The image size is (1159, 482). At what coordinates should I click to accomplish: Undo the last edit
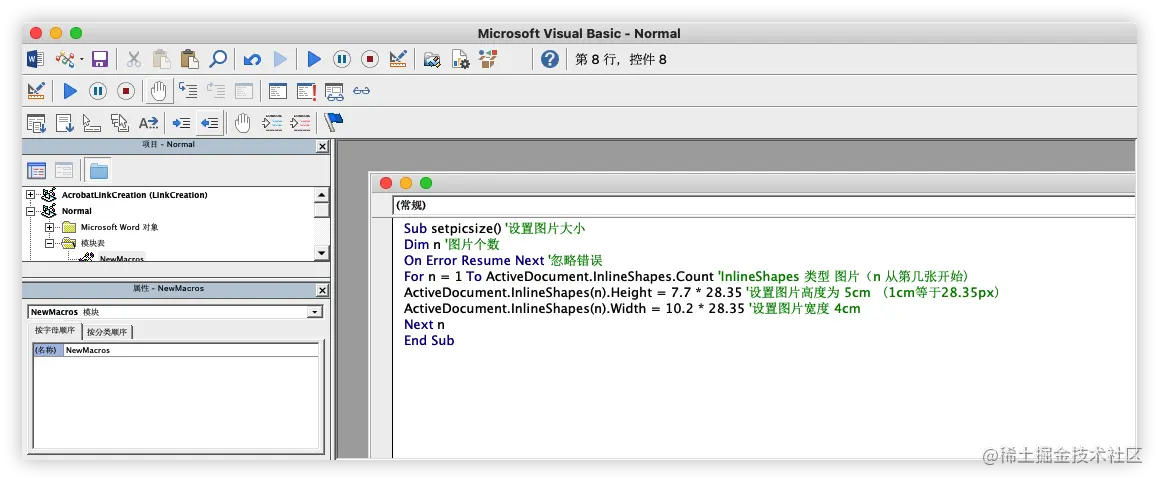(252, 59)
